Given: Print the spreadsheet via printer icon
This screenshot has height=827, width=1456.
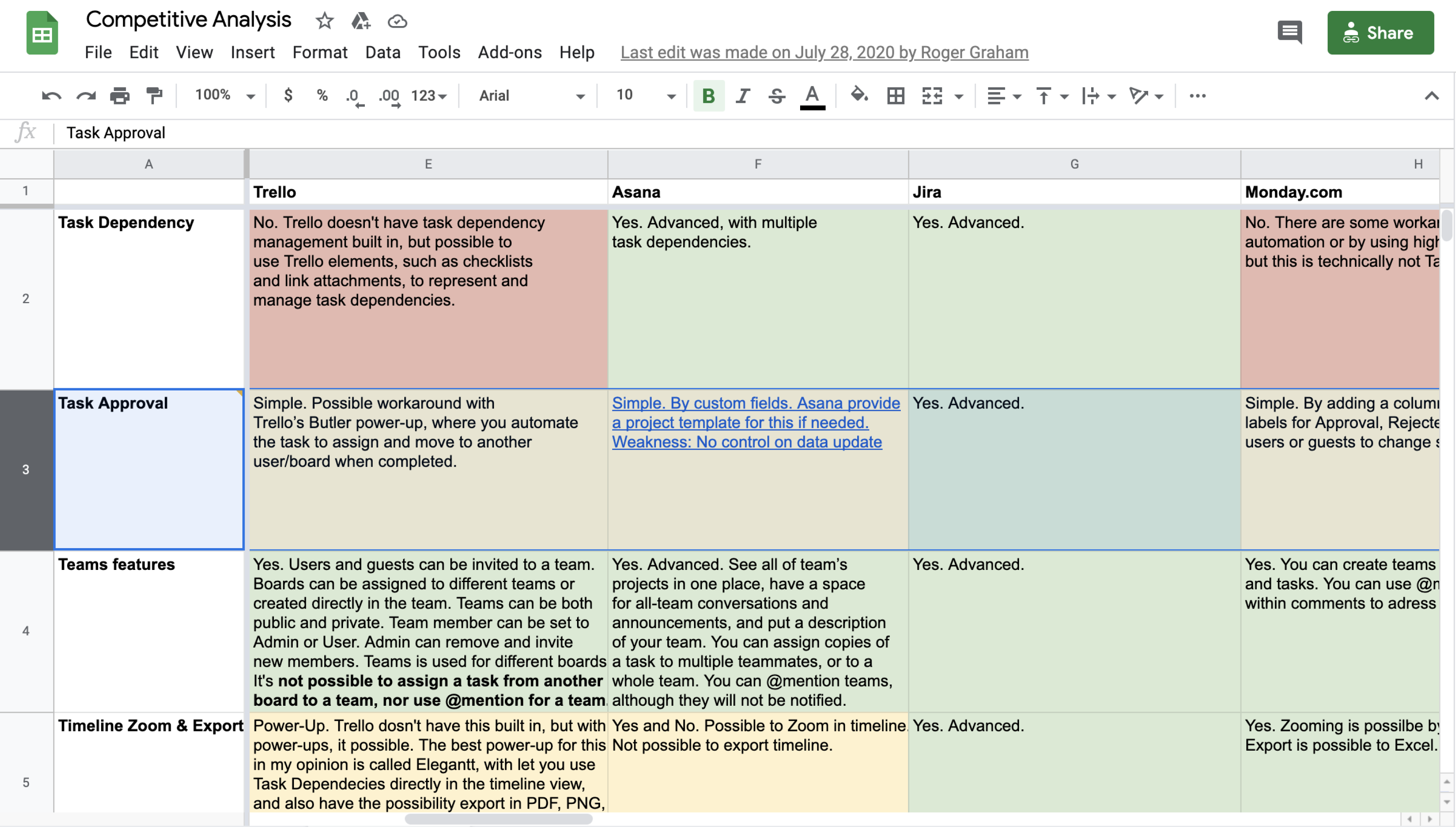Looking at the screenshot, I should pyautogui.click(x=120, y=96).
